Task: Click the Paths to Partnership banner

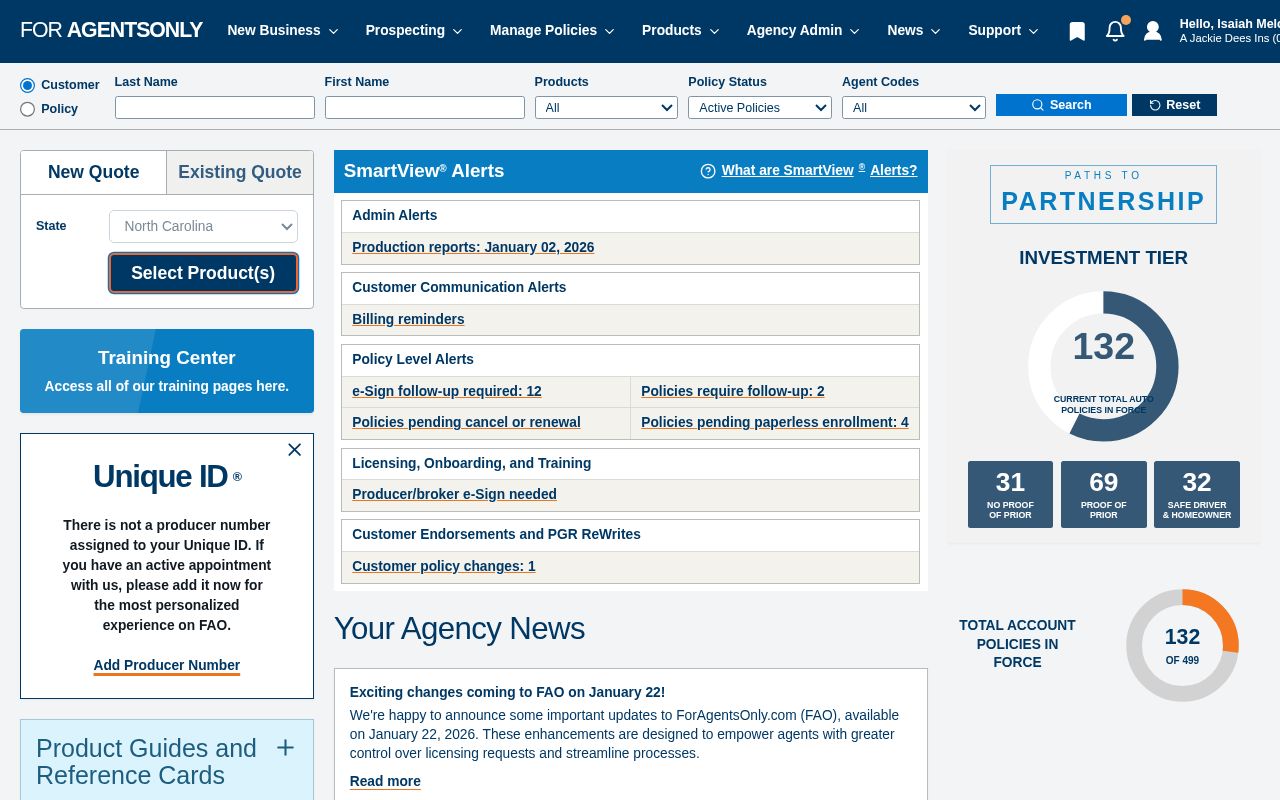Action: coord(1103,194)
